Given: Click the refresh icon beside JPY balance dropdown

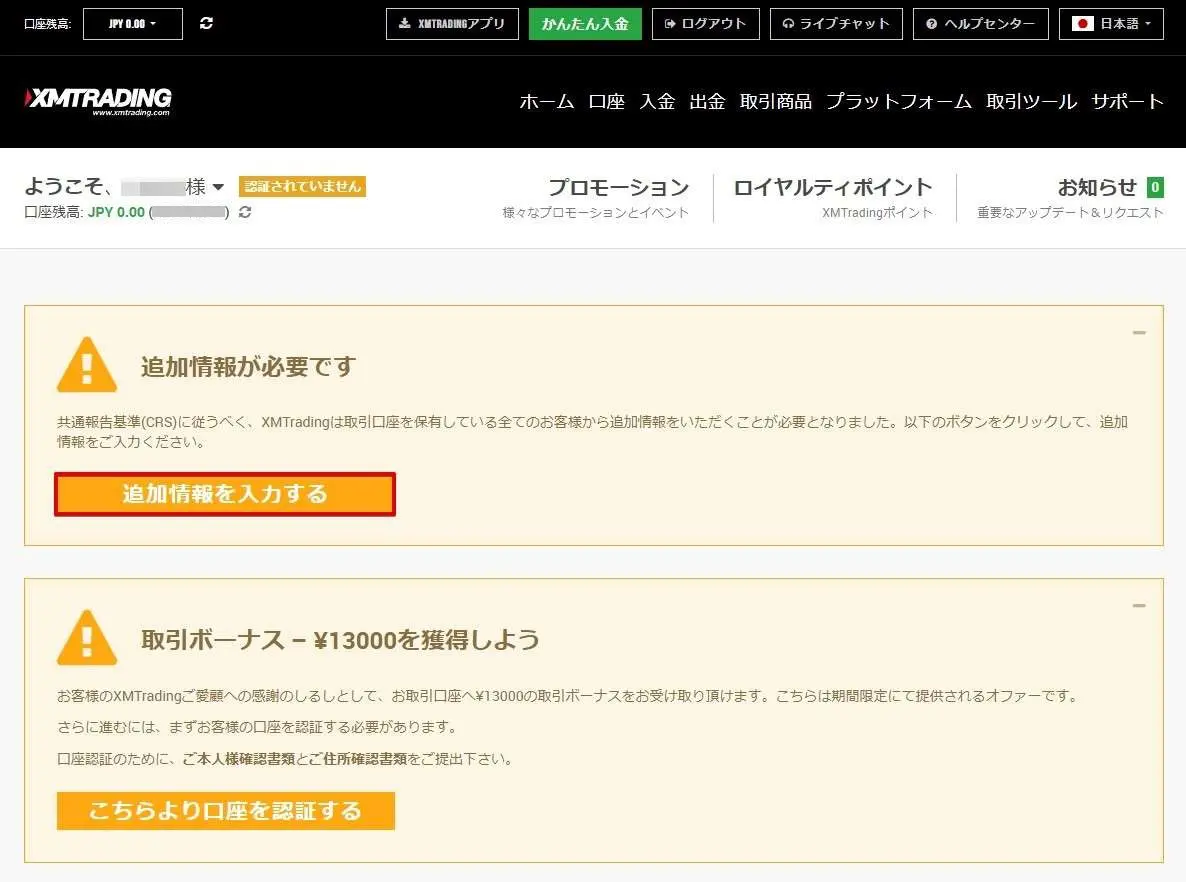Looking at the screenshot, I should pos(206,23).
